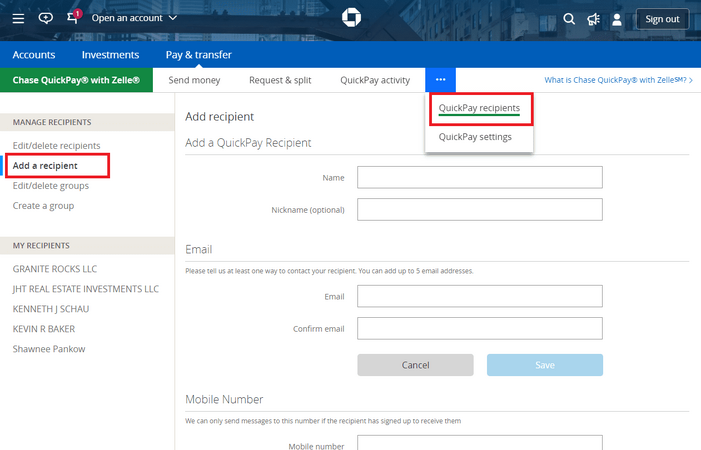Choose QuickPay recipients menu entry
Image resolution: width=701 pixels, height=450 pixels.
pos(479,108)
